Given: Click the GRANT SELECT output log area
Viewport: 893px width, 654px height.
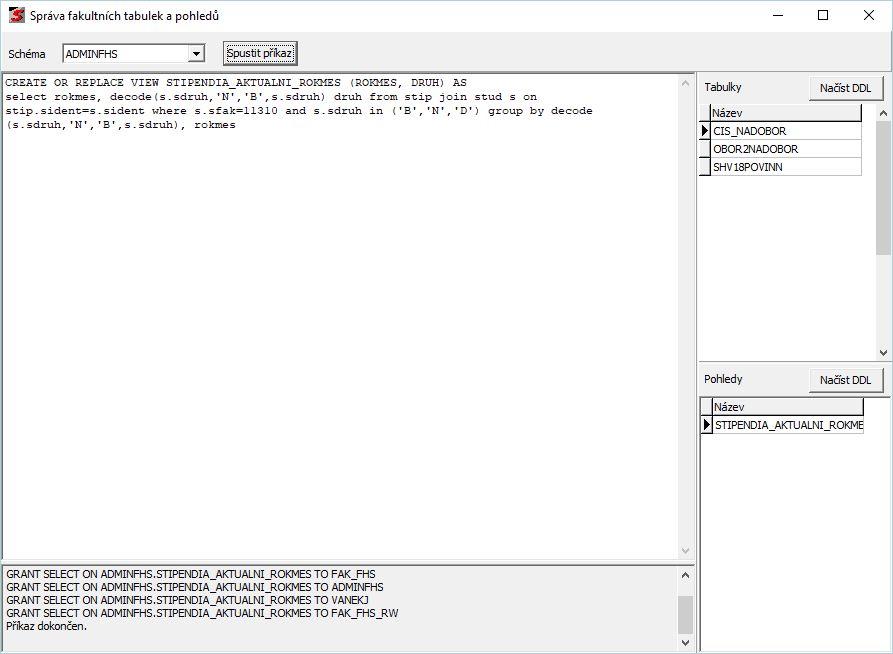Looking at the screenshot, I should (x=340, y=600).
